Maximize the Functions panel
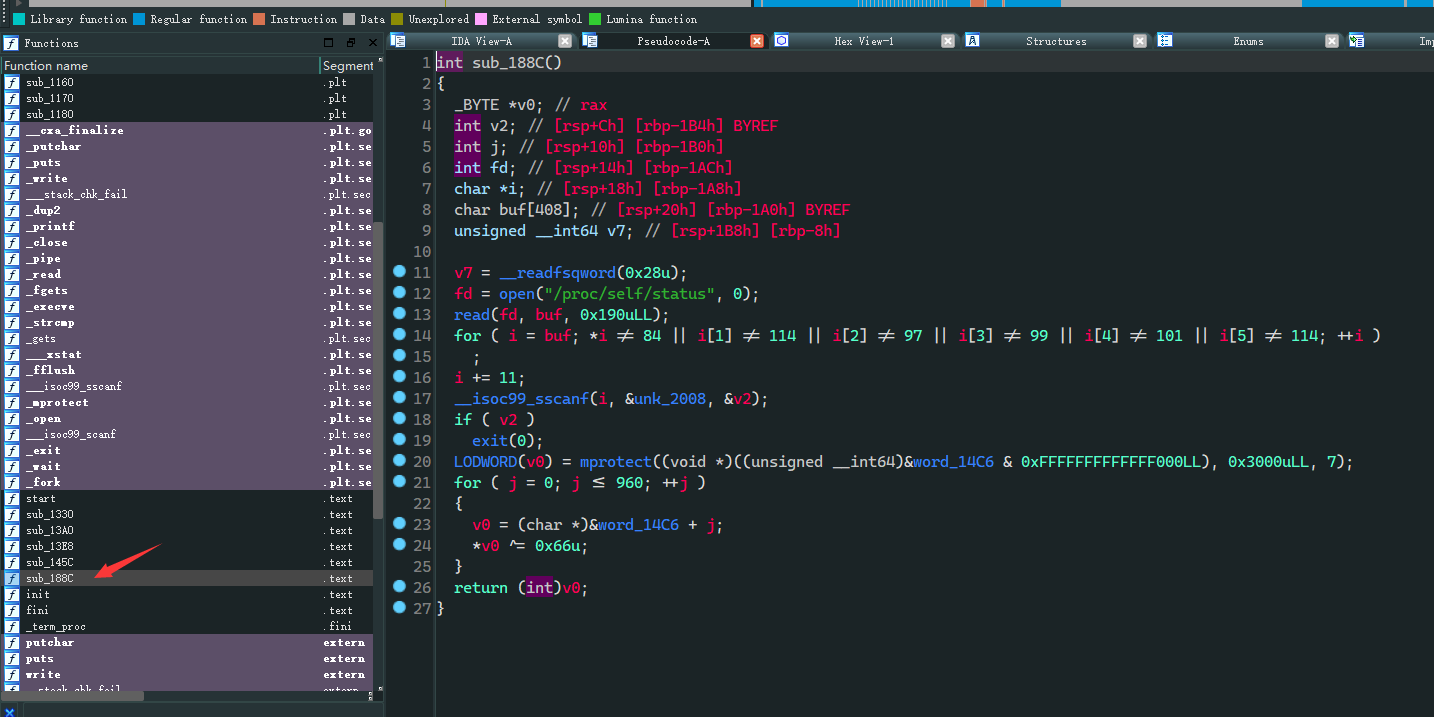The width and height of the screenshot is (1434, 717). pos(329,43)
